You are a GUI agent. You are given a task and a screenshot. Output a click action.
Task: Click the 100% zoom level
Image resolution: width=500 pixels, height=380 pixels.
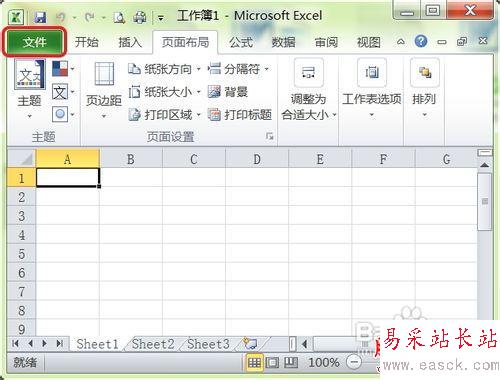click(324, 363)
